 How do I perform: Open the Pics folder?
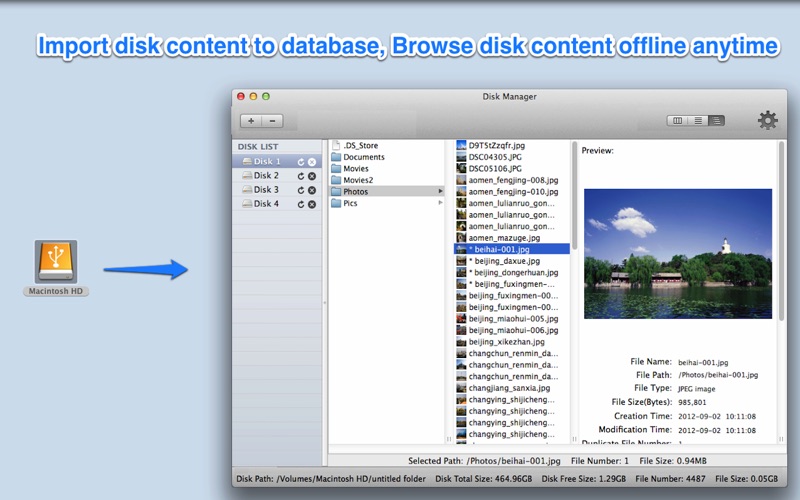coord(386,203)
